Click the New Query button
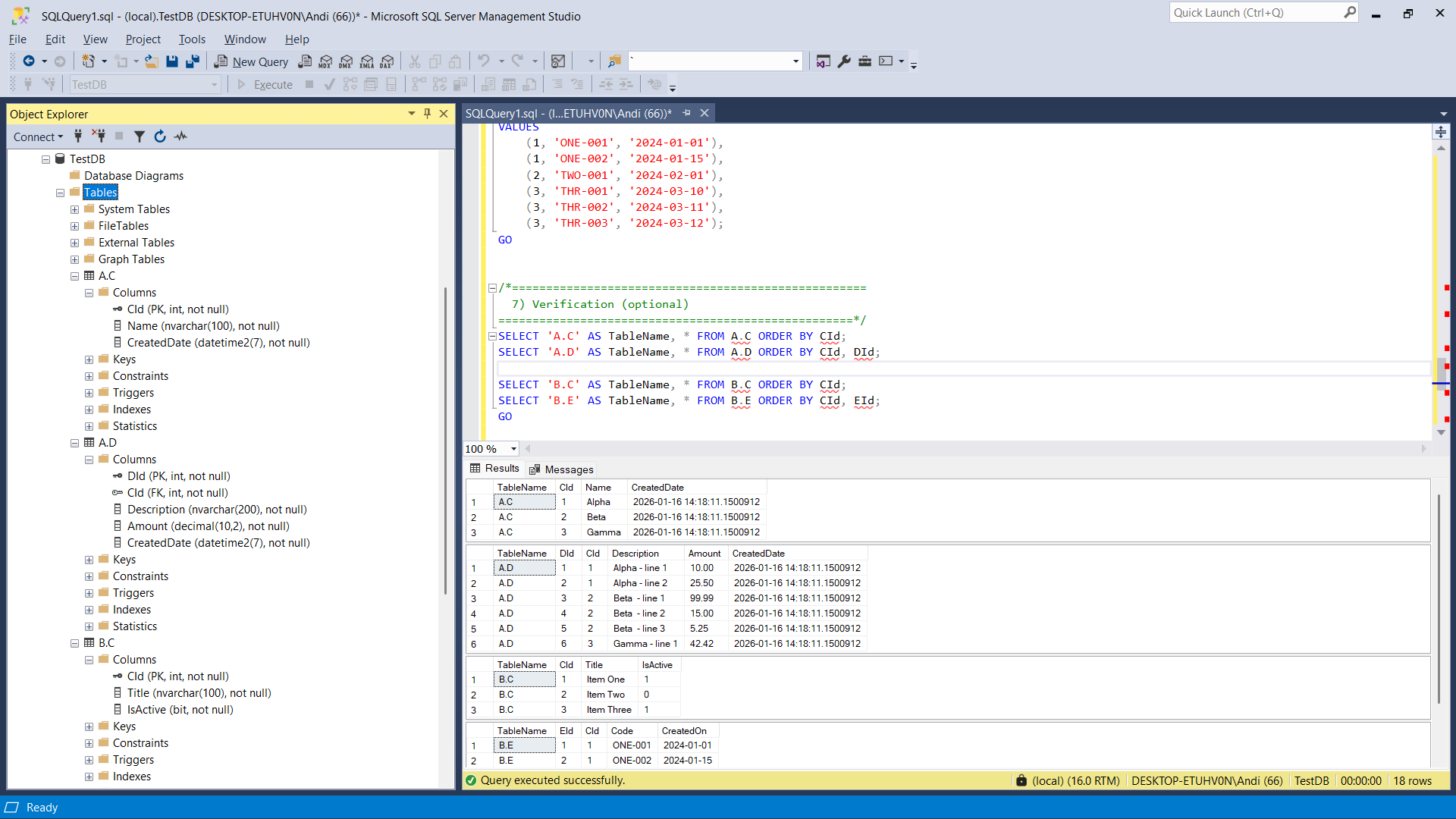 pyautogui.click(x=252, y=61)
